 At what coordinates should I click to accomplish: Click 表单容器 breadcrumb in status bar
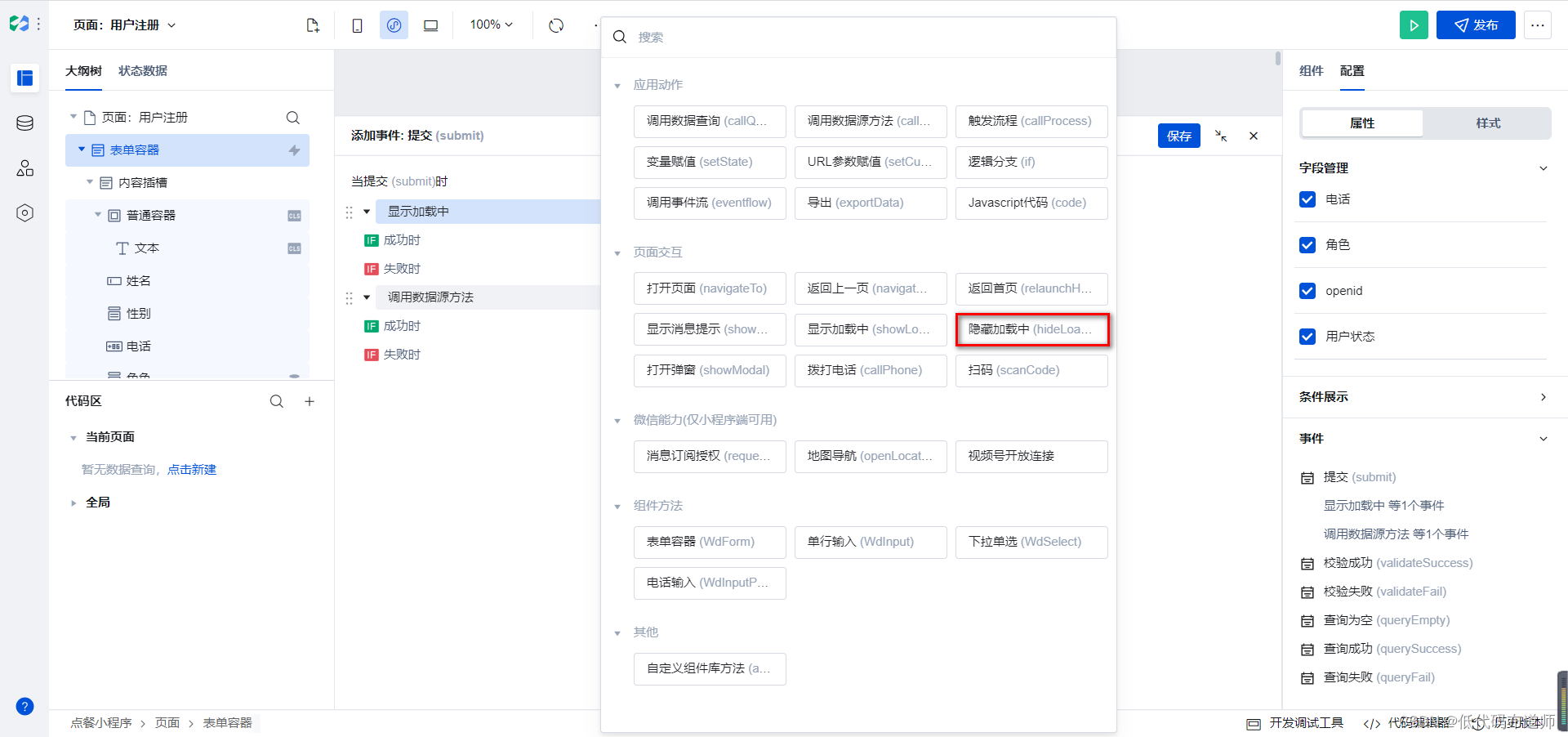(227, 723)
